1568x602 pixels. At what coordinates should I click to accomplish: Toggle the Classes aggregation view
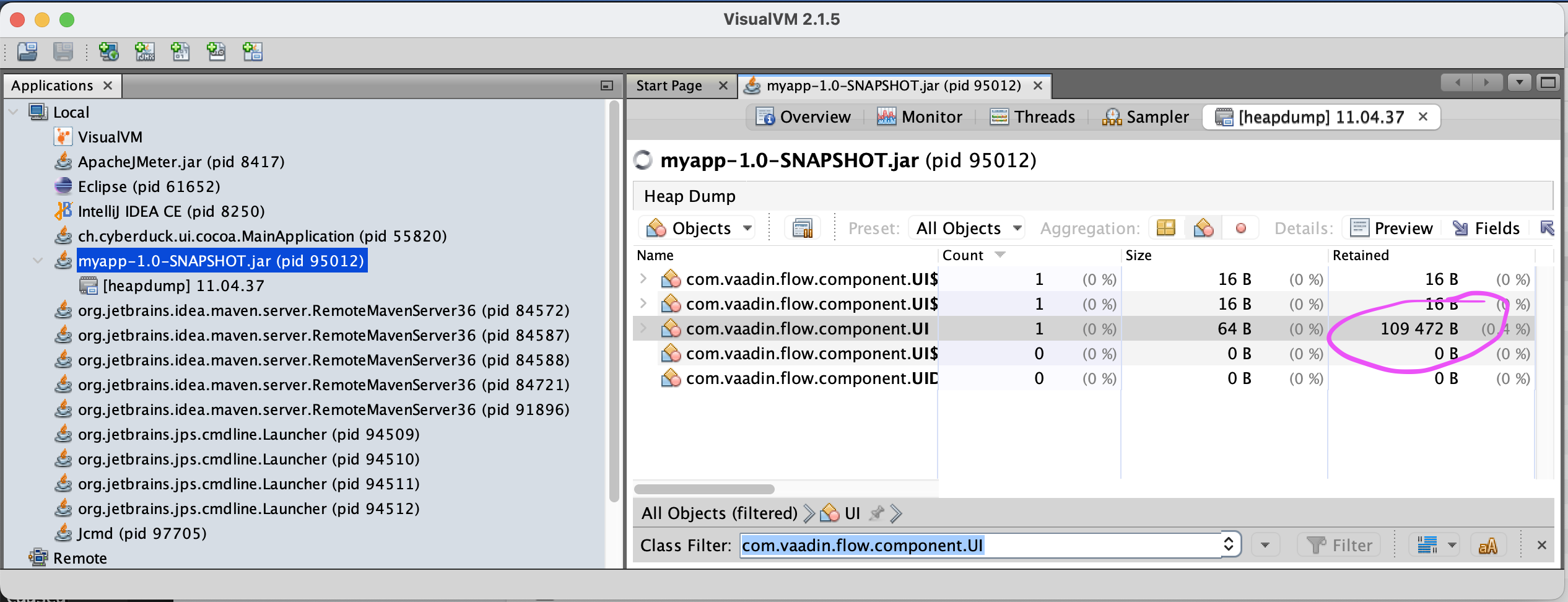click(1204, 227)
